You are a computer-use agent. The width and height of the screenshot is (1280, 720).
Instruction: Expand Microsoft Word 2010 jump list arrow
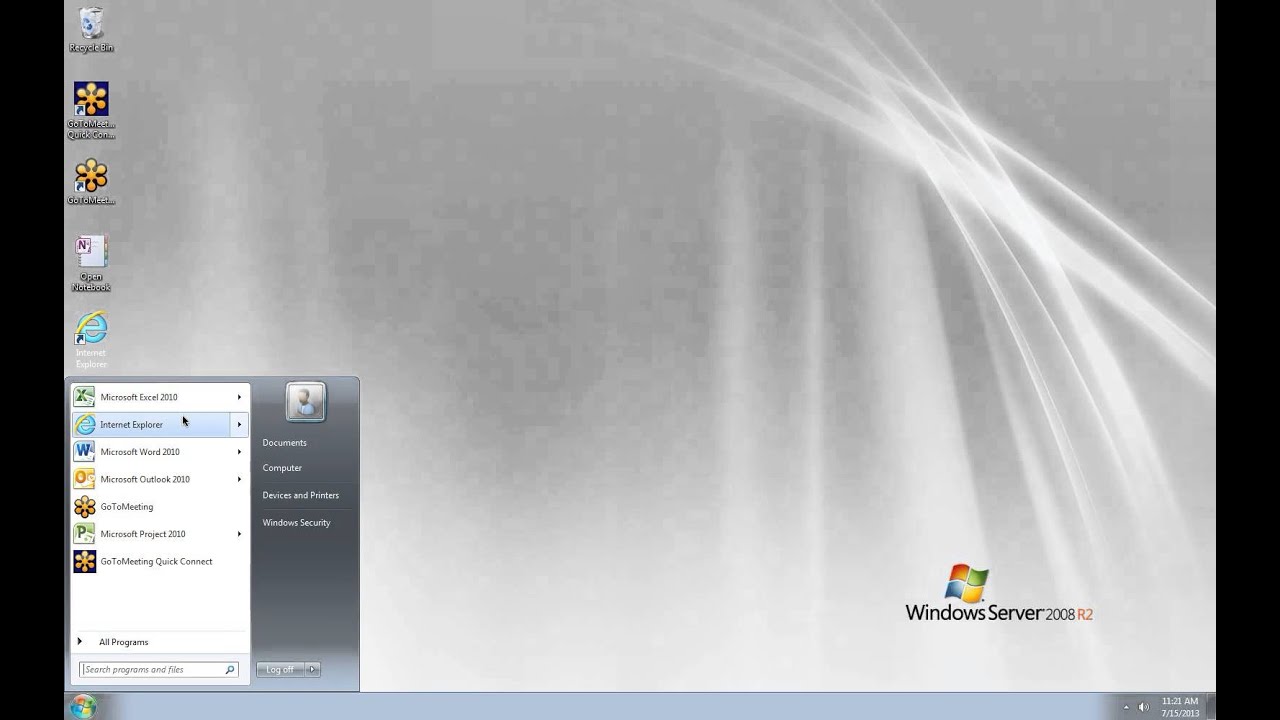click(239, 452)
